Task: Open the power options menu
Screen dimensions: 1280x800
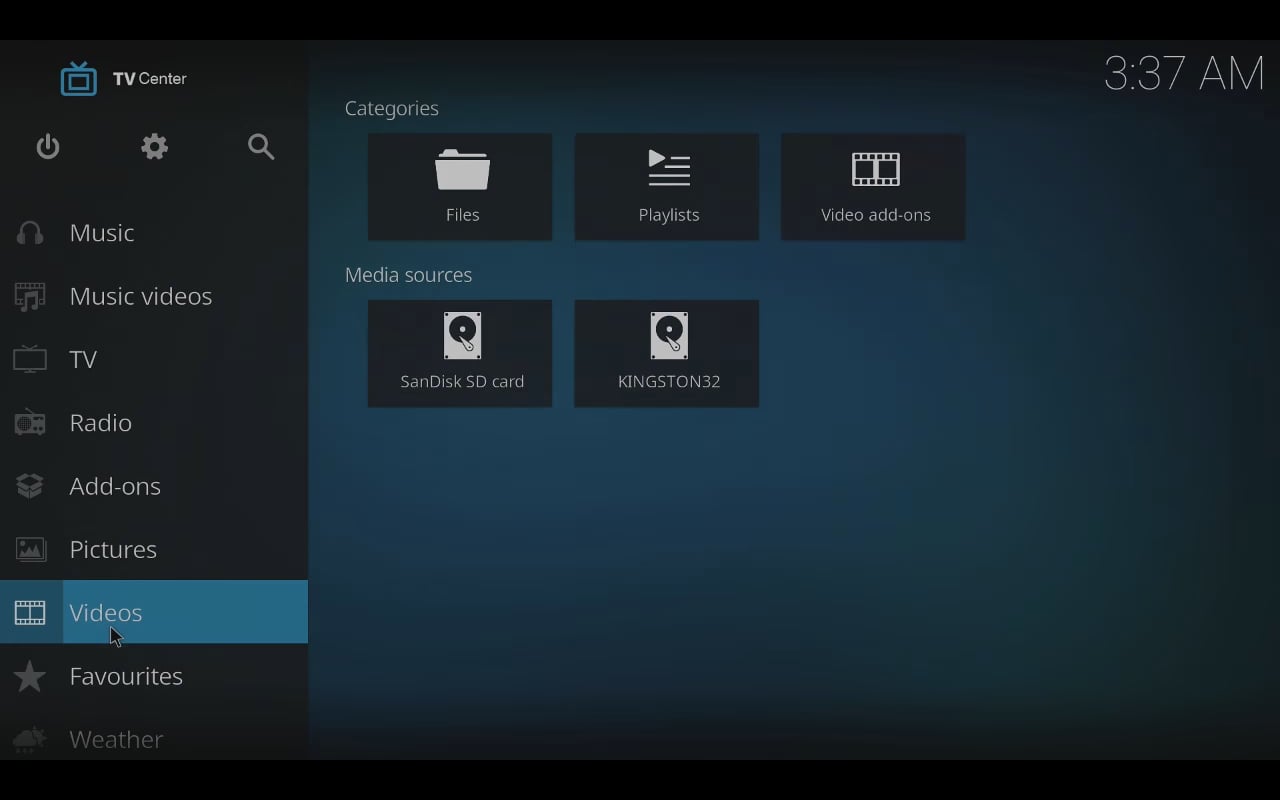Action: pyautogui.click(x=47, y=146)
